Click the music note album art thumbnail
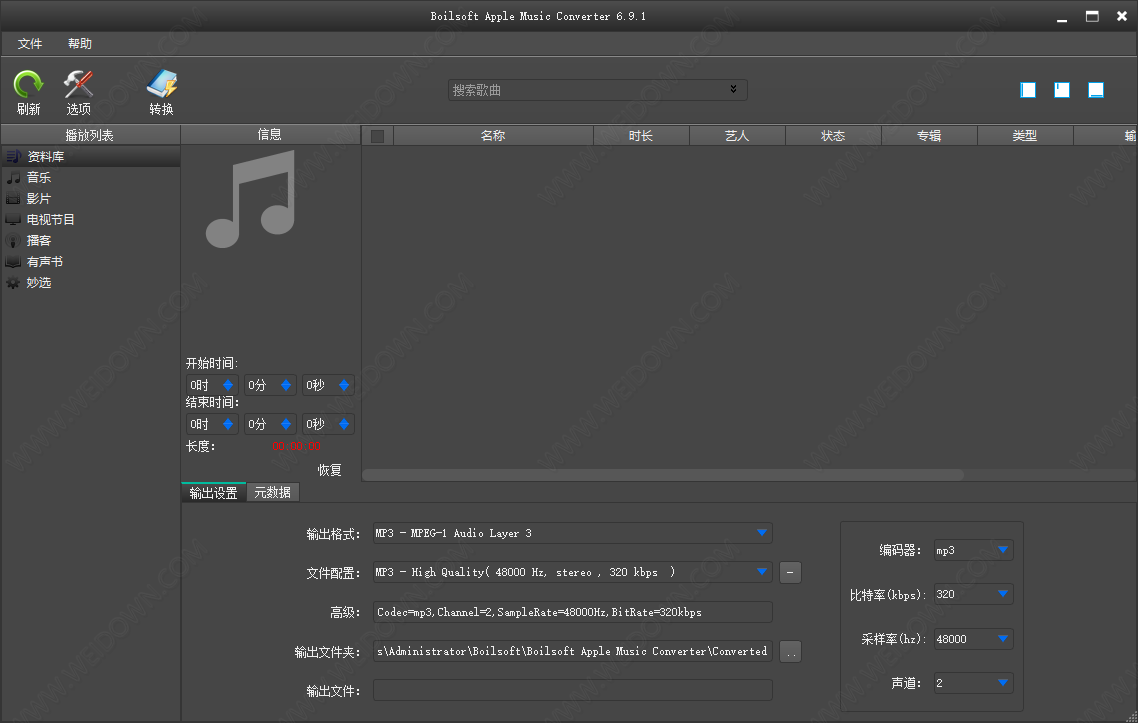This screenshot has height=723, width=1138. (251, 199)
